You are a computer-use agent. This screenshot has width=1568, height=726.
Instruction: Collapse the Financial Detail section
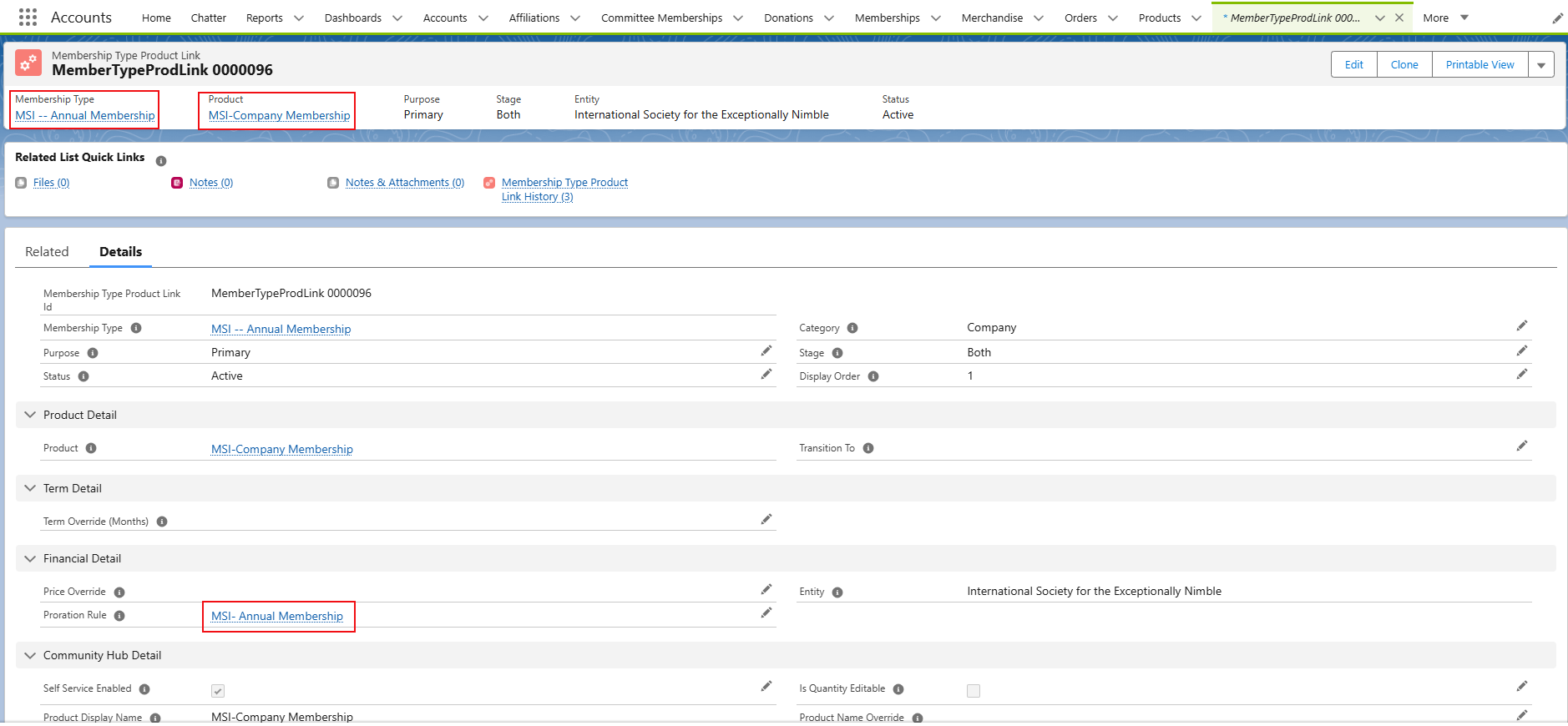[30, 558]
